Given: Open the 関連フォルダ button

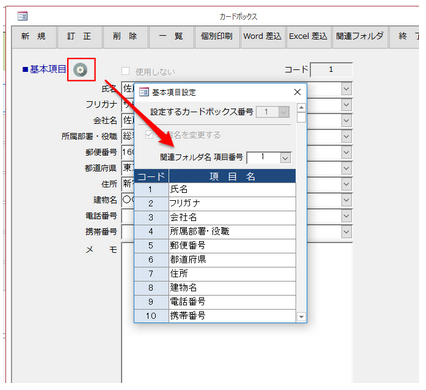Looking at the screenshot, I should (x=360, y=37).
